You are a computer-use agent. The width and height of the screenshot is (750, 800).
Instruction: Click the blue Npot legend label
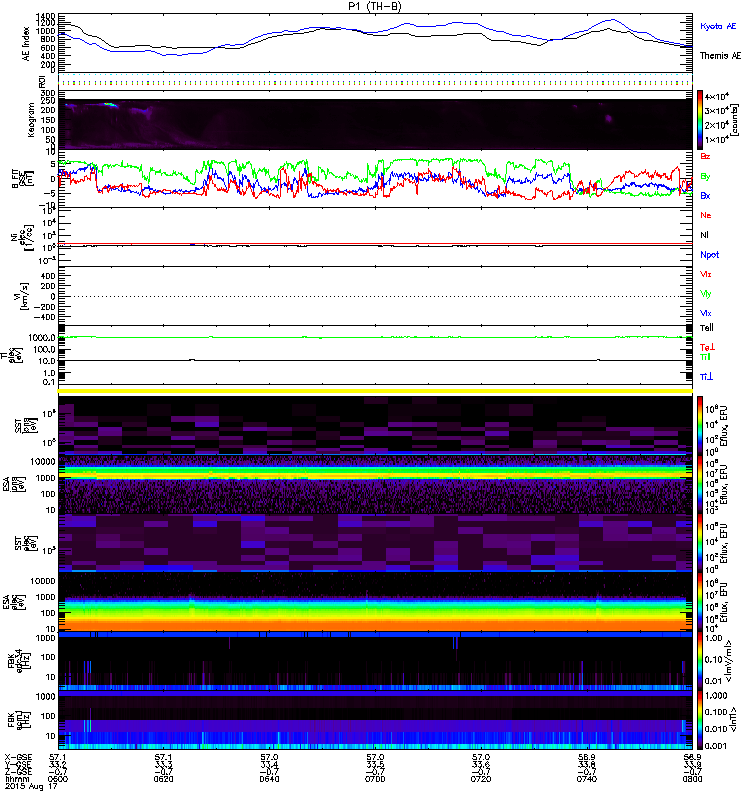coord(709,254)
